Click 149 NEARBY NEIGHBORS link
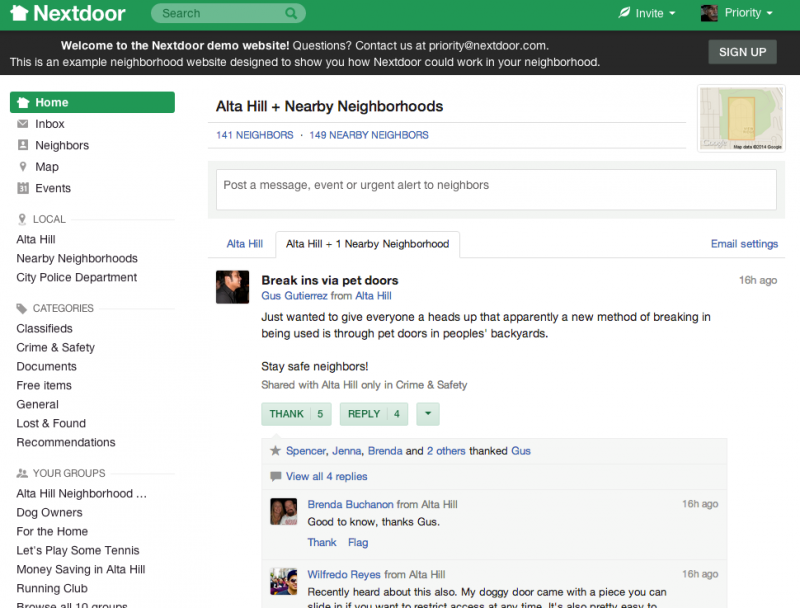This screenshot has height=608, width=800. [x=369, y=135]
